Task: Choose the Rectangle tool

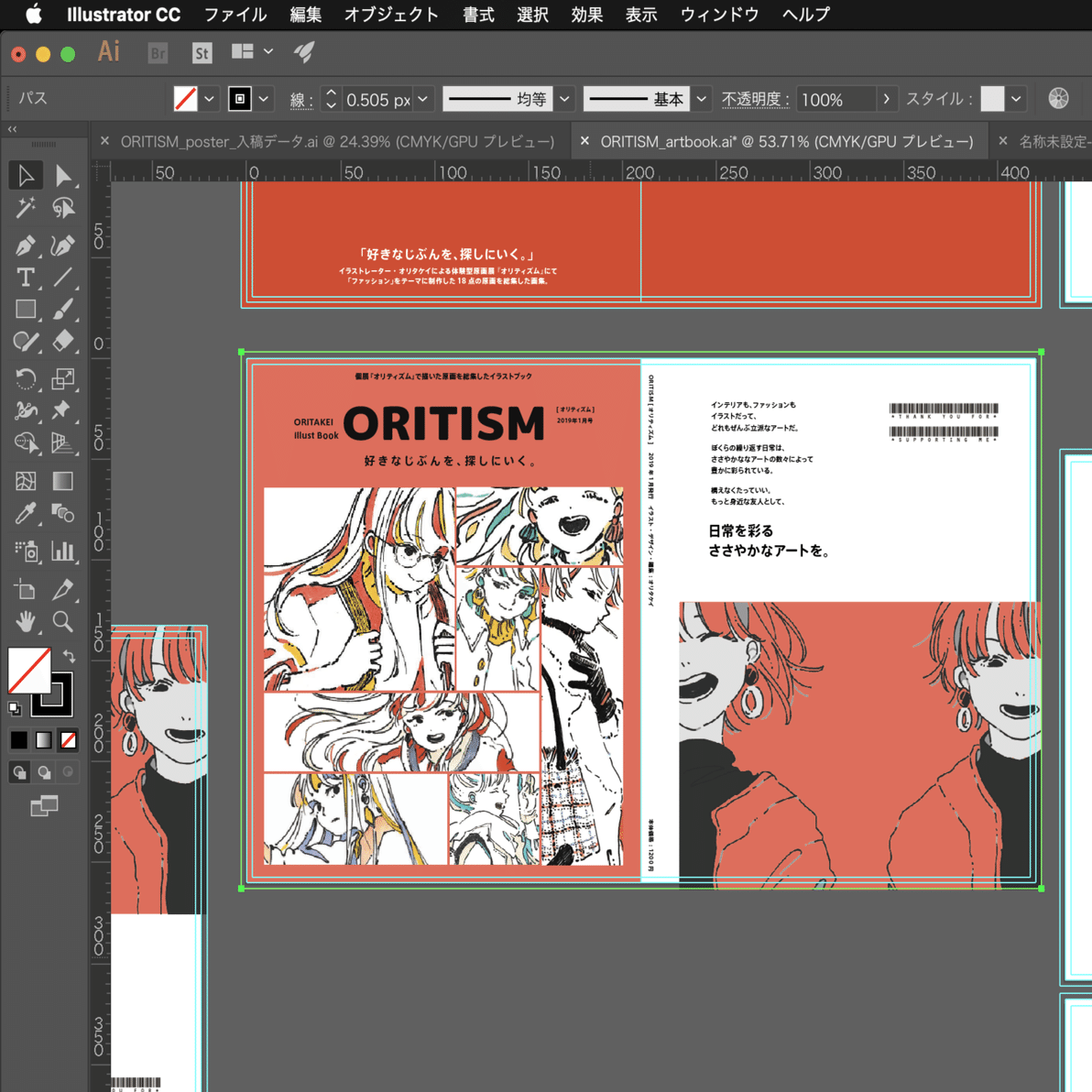Action: pyautogui.click(x=25, y=311)
